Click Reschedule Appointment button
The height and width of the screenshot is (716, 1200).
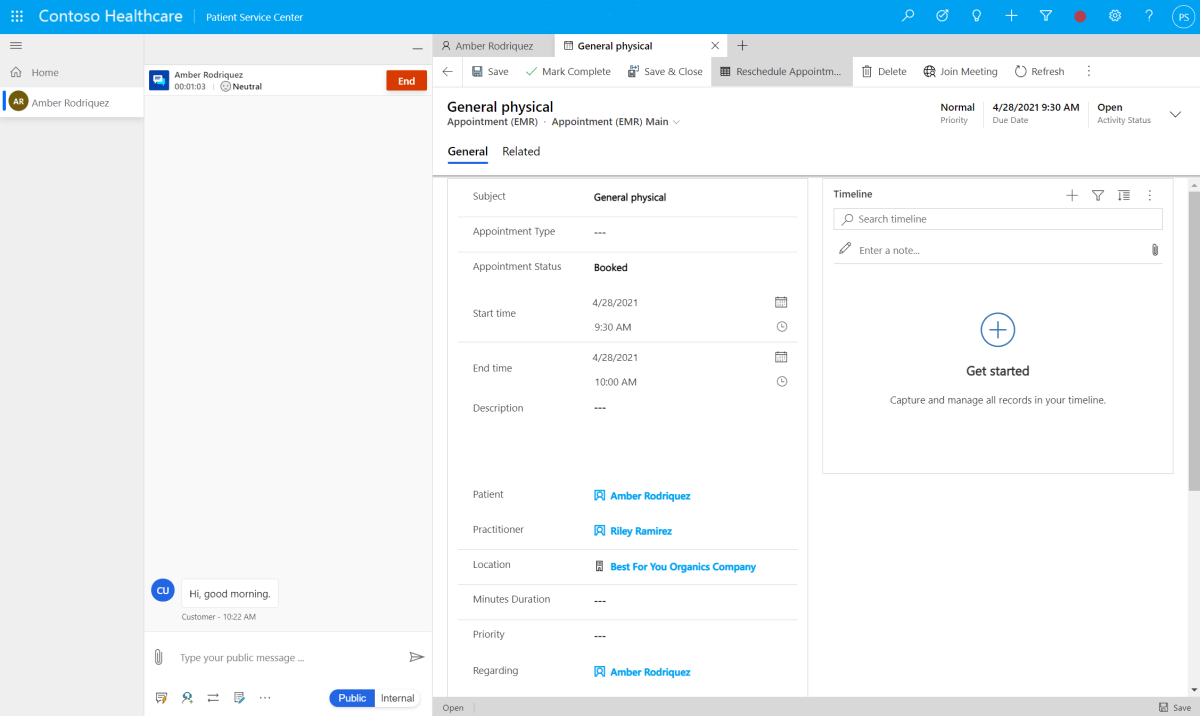click(782, 72)
